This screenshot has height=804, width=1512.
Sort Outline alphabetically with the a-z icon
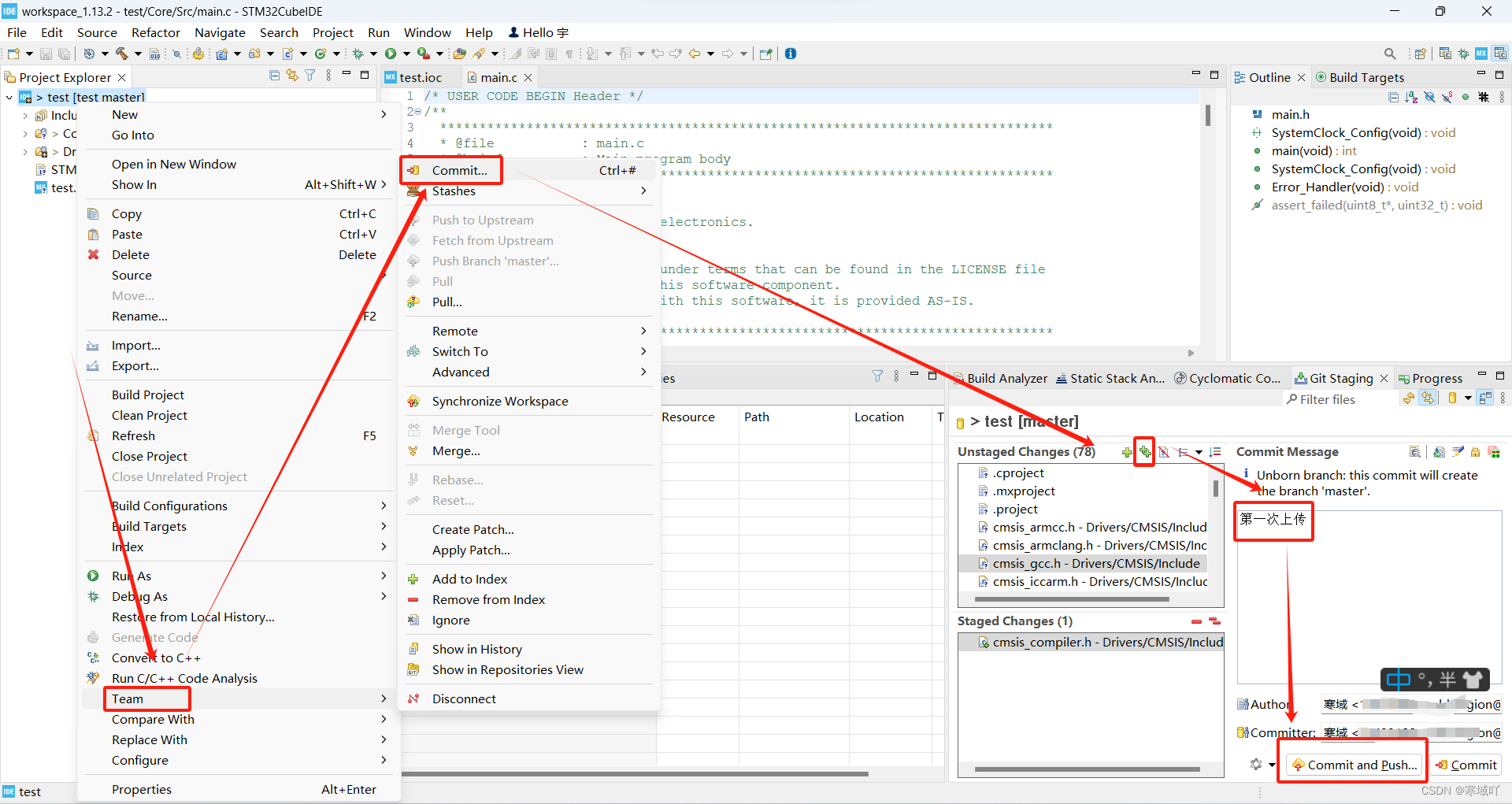tap(1411, 97)
